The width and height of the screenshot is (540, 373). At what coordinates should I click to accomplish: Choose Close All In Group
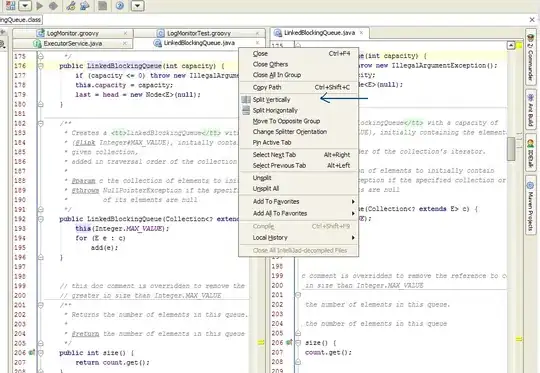(299, 75)
